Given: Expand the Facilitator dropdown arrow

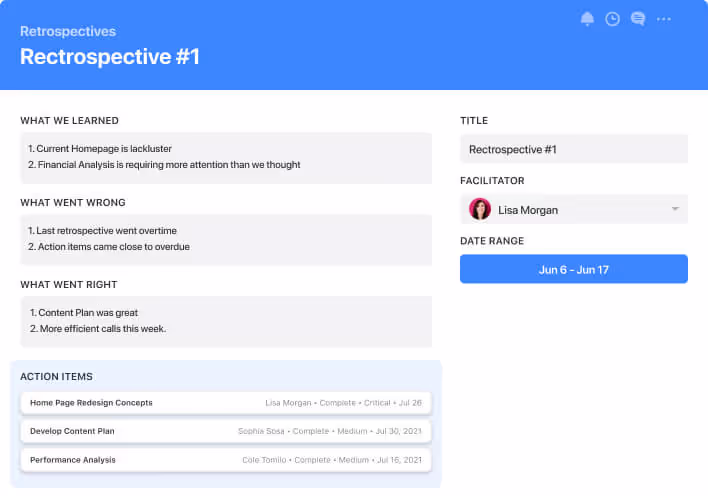Looking at the screenshot, I should point(675,209).
